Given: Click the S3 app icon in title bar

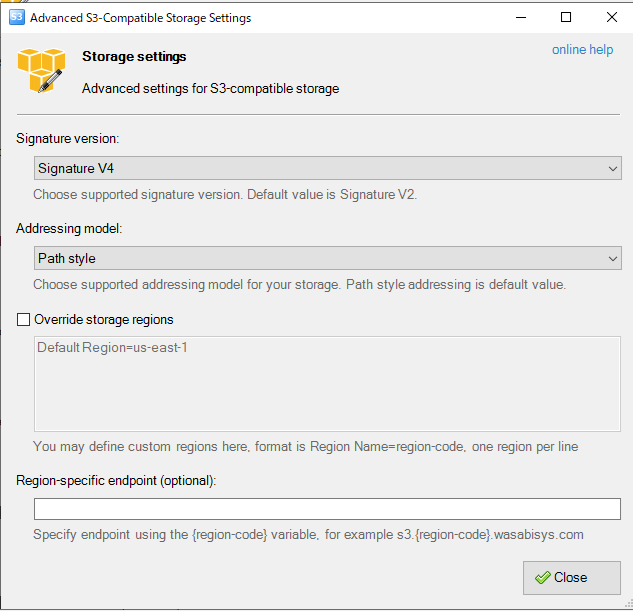Looking at the screenshot, I should click(x=17, y=17).
